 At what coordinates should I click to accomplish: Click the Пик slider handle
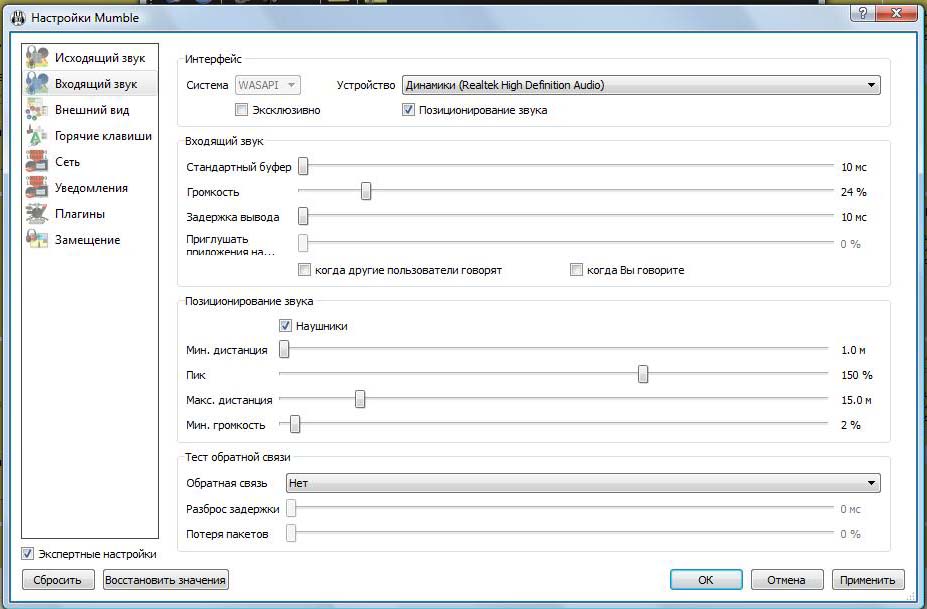pyautogui.click(x=643, y=375)
